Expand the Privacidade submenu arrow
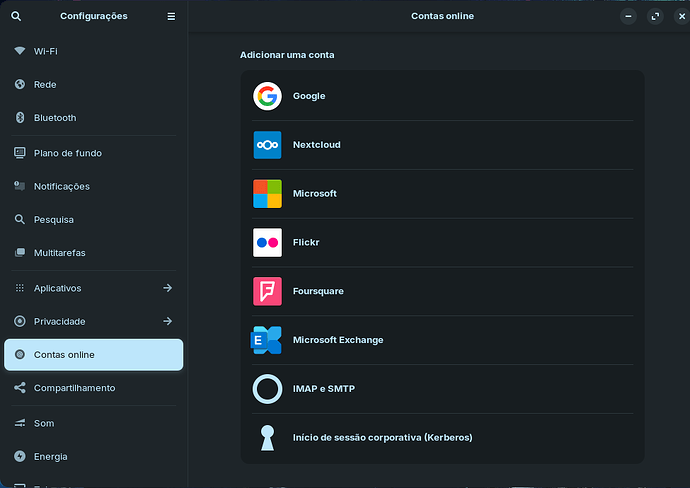 coord(167,321)
